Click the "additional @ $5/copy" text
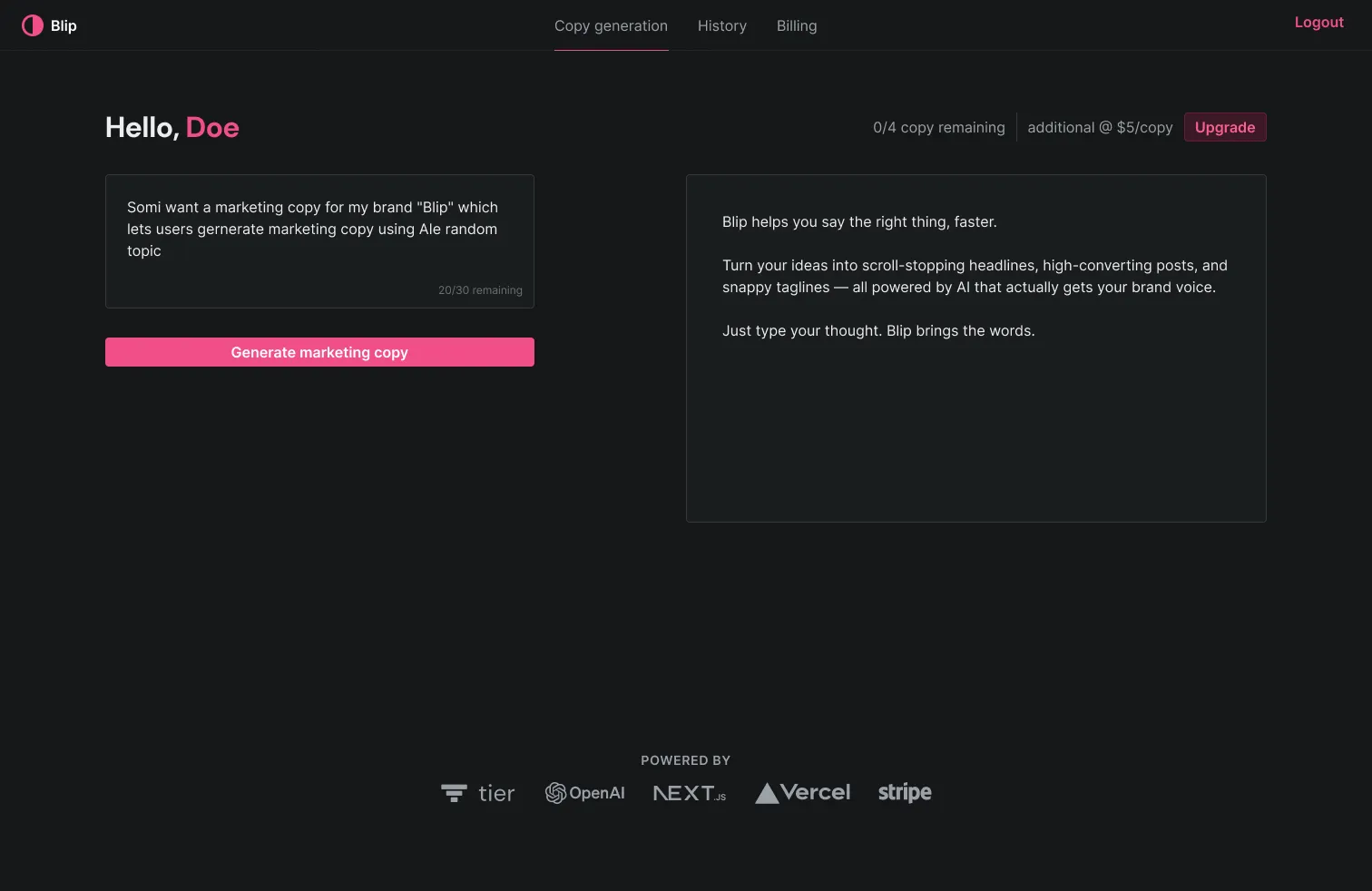This screenshot has height=891, width=1372. click(x=1100, y=128)
